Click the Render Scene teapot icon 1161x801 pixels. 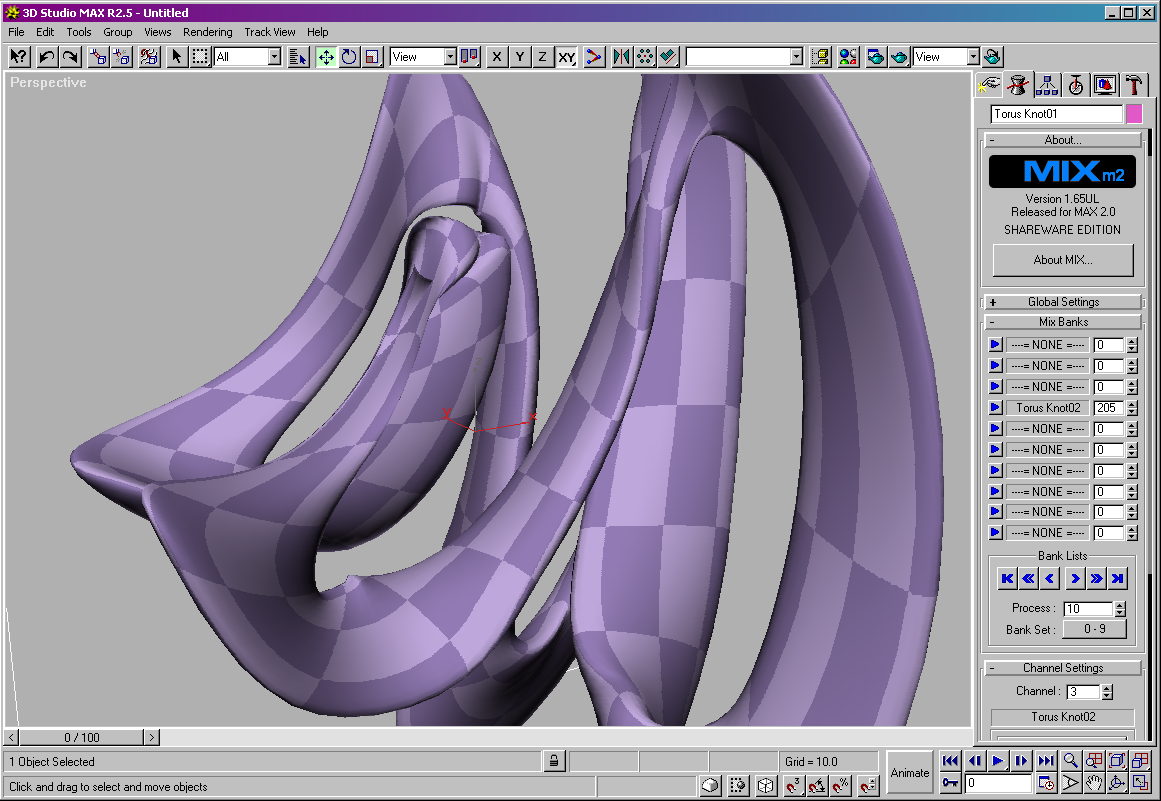pos(876,57)
